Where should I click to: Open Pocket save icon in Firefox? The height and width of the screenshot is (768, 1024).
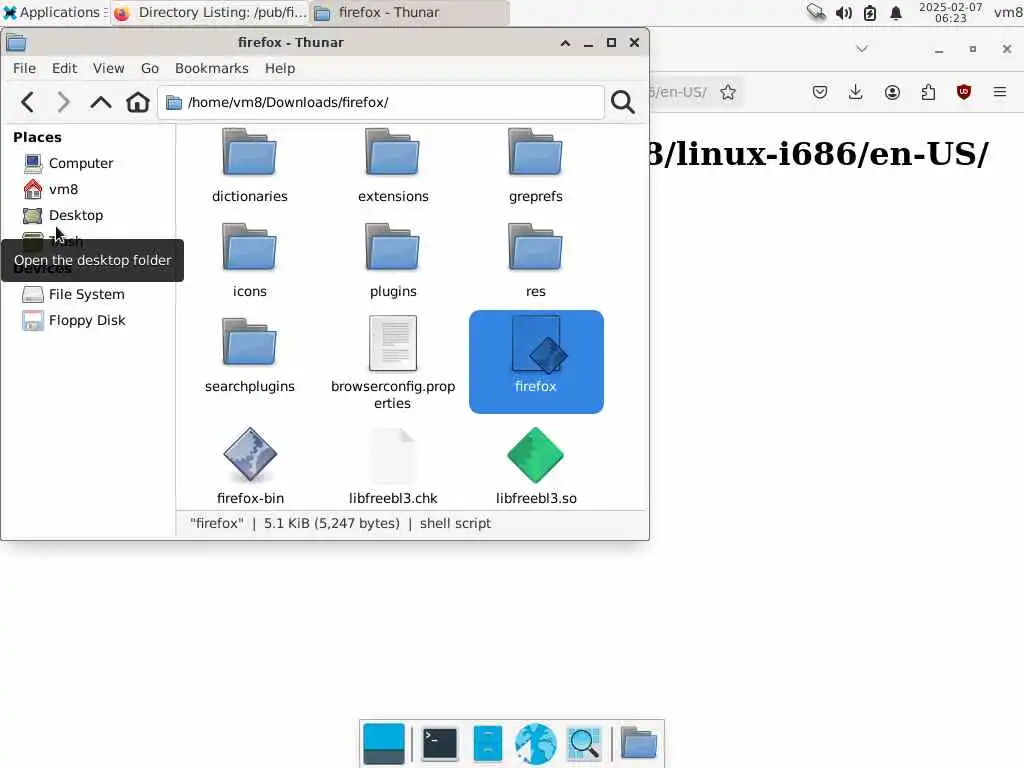point(820,92)
